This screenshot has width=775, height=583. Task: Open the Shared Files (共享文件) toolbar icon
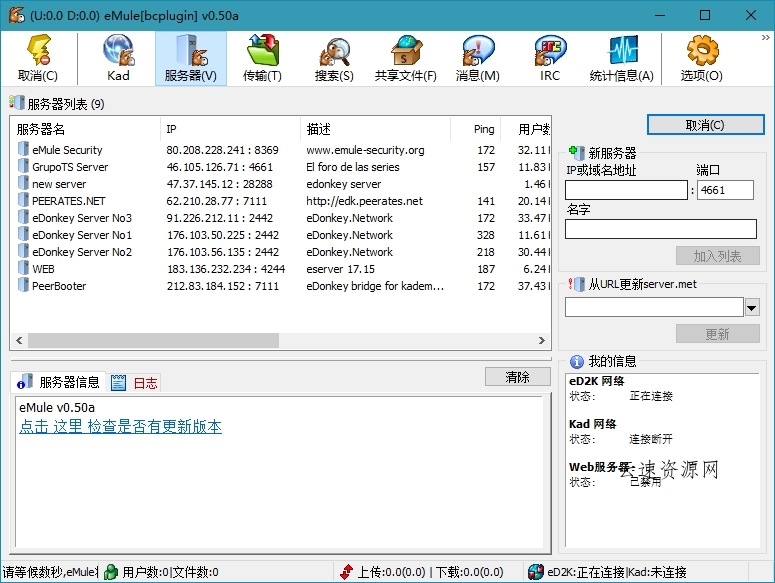point(406,50)
